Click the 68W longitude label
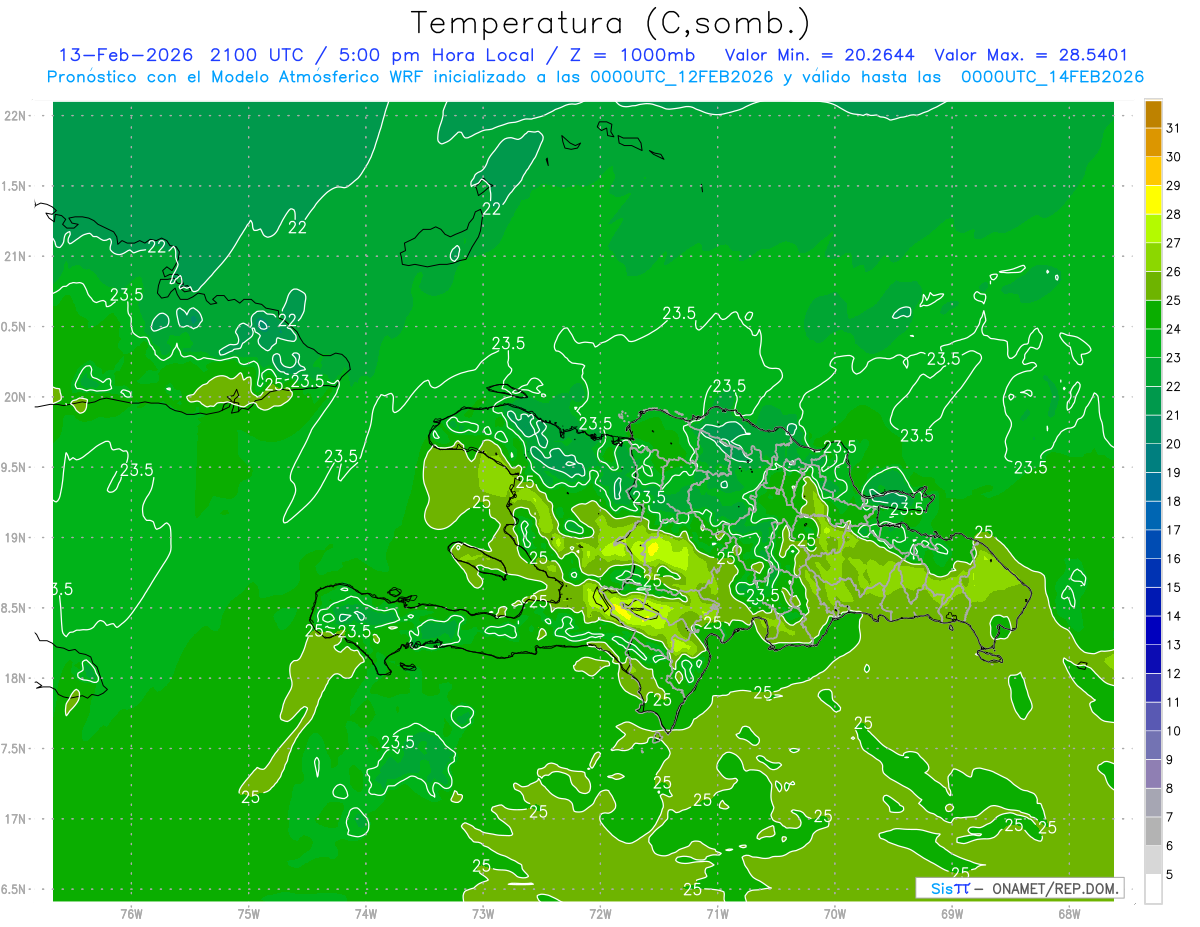Screen dimensions: 1200x927 pos(1069,914)
